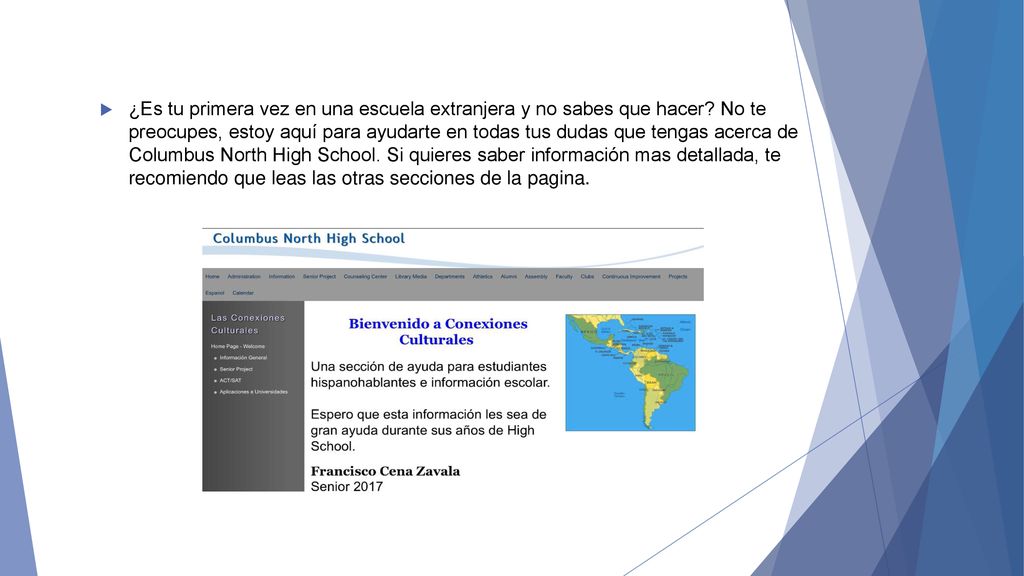The width and height of the screenshot is (1024, 576).
Task: Click the name Francisco Cena Zavala
Action: [x=385, y=471]
